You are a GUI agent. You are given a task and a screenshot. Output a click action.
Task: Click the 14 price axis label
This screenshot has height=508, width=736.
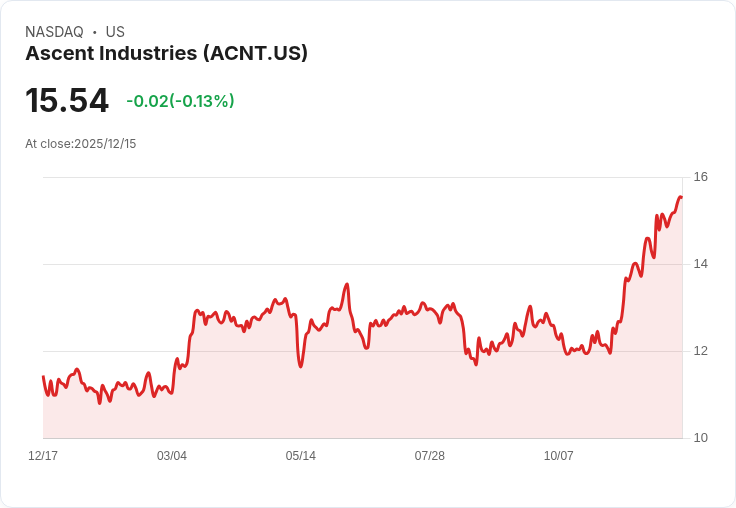(x=700, y=264)
